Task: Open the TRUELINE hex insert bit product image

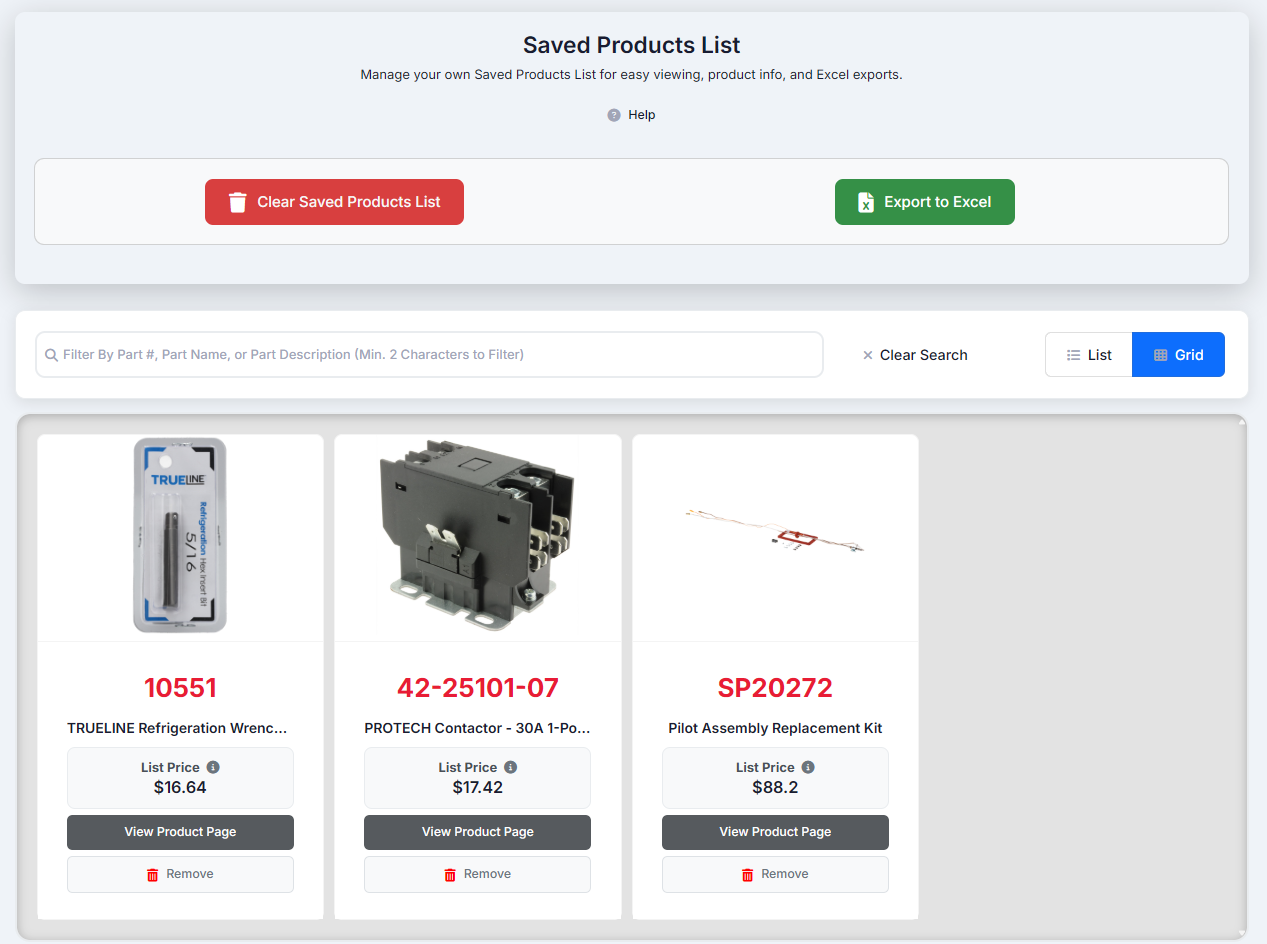Action: (x=180, y=536)
